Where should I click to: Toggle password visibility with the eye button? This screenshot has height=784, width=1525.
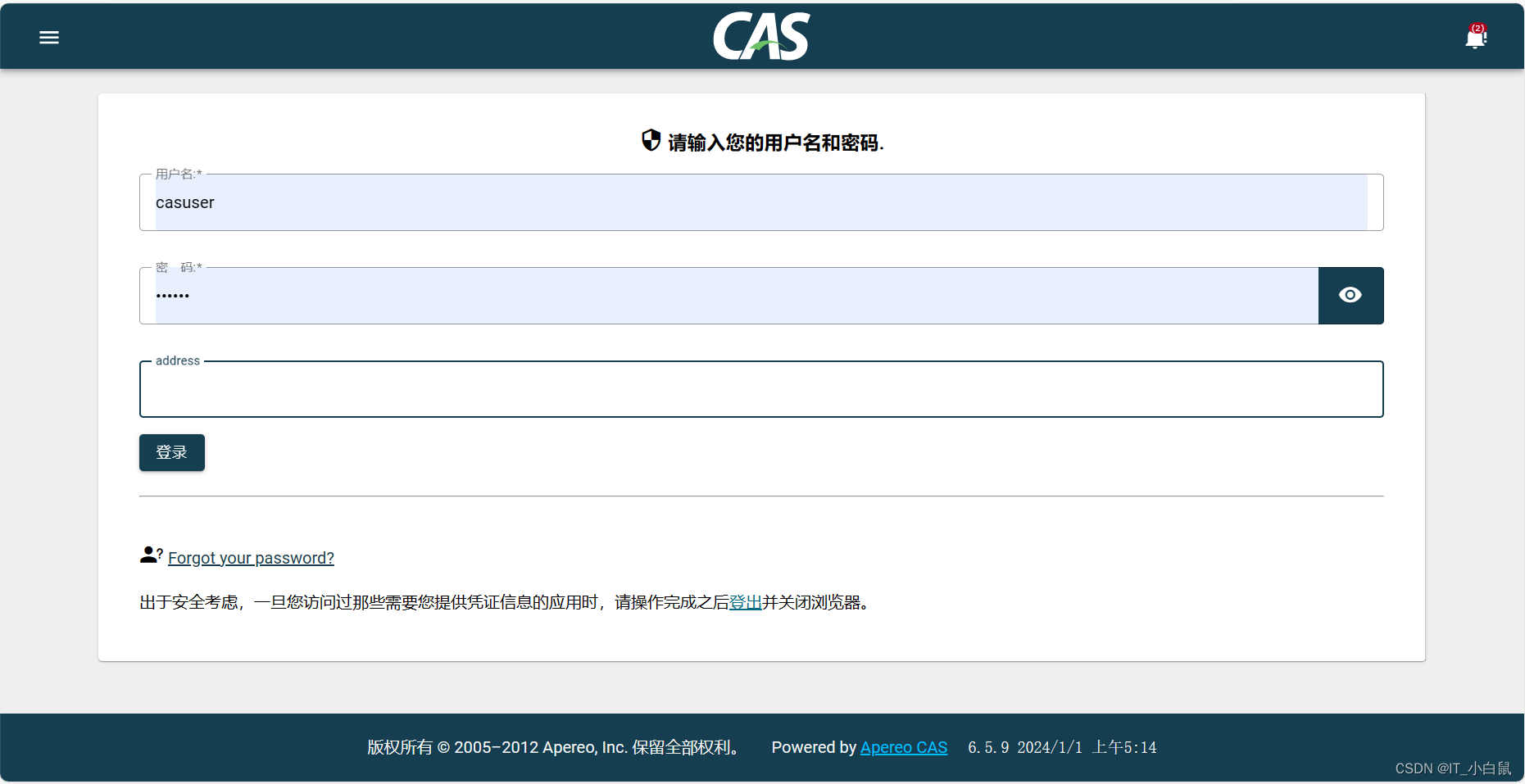pos(1350,295)
